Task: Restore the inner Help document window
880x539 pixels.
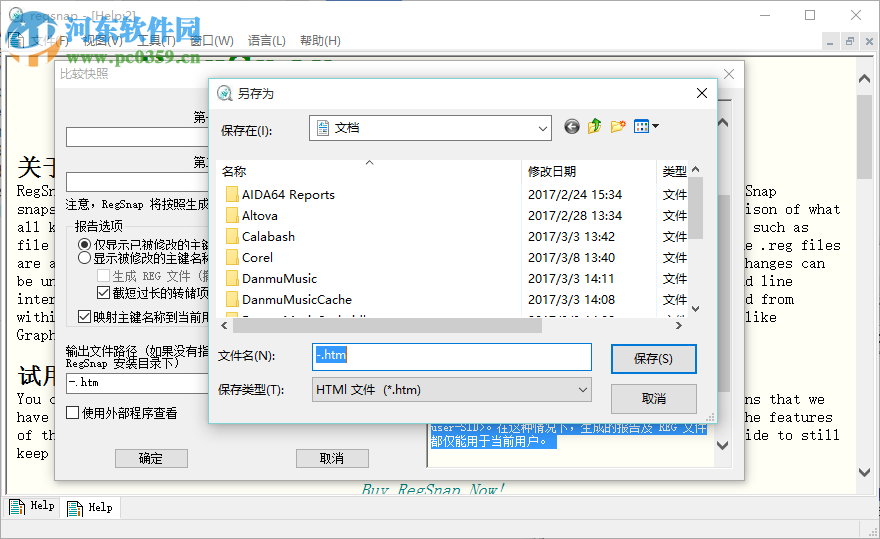Action: click(850, 42)
